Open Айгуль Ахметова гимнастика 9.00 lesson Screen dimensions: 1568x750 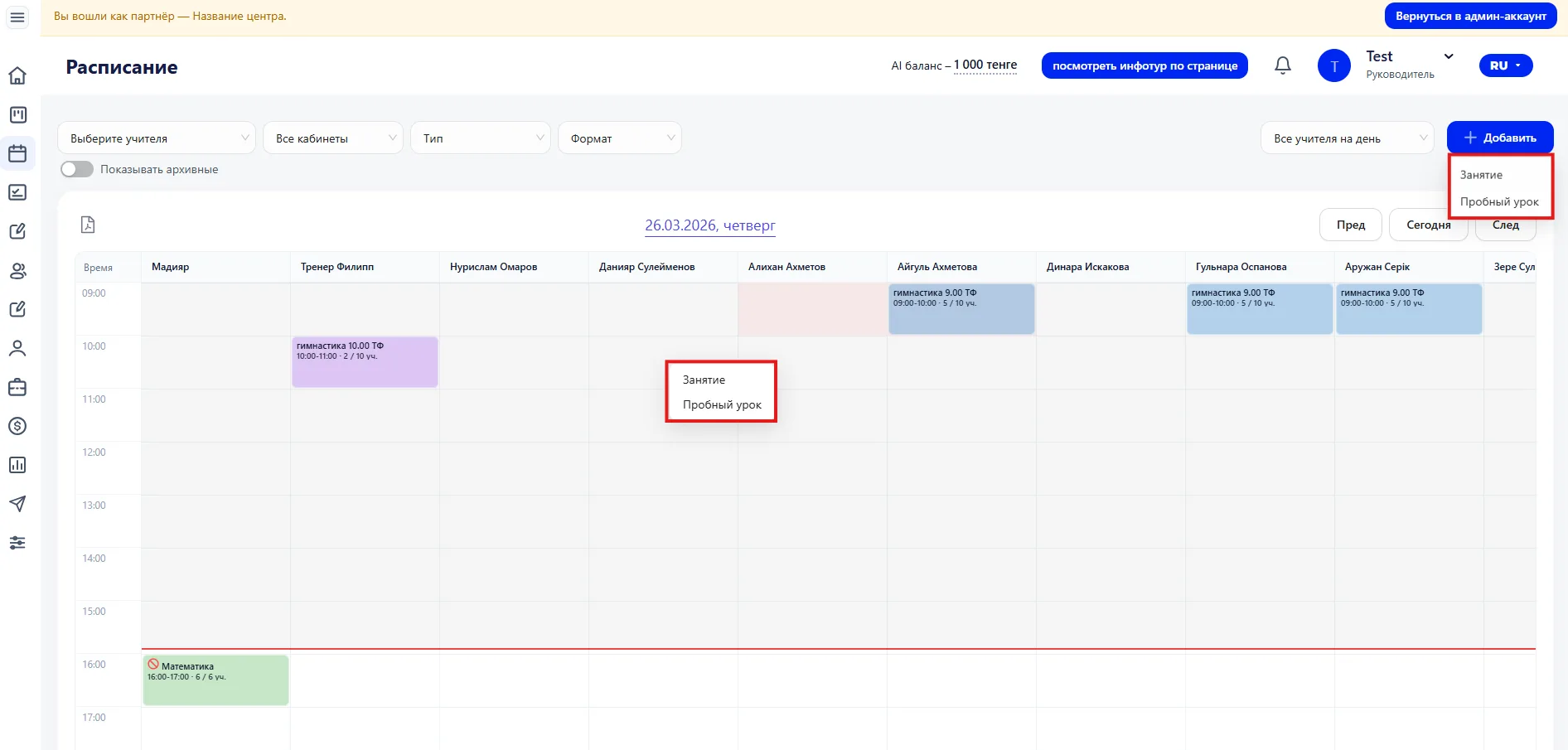961,309
